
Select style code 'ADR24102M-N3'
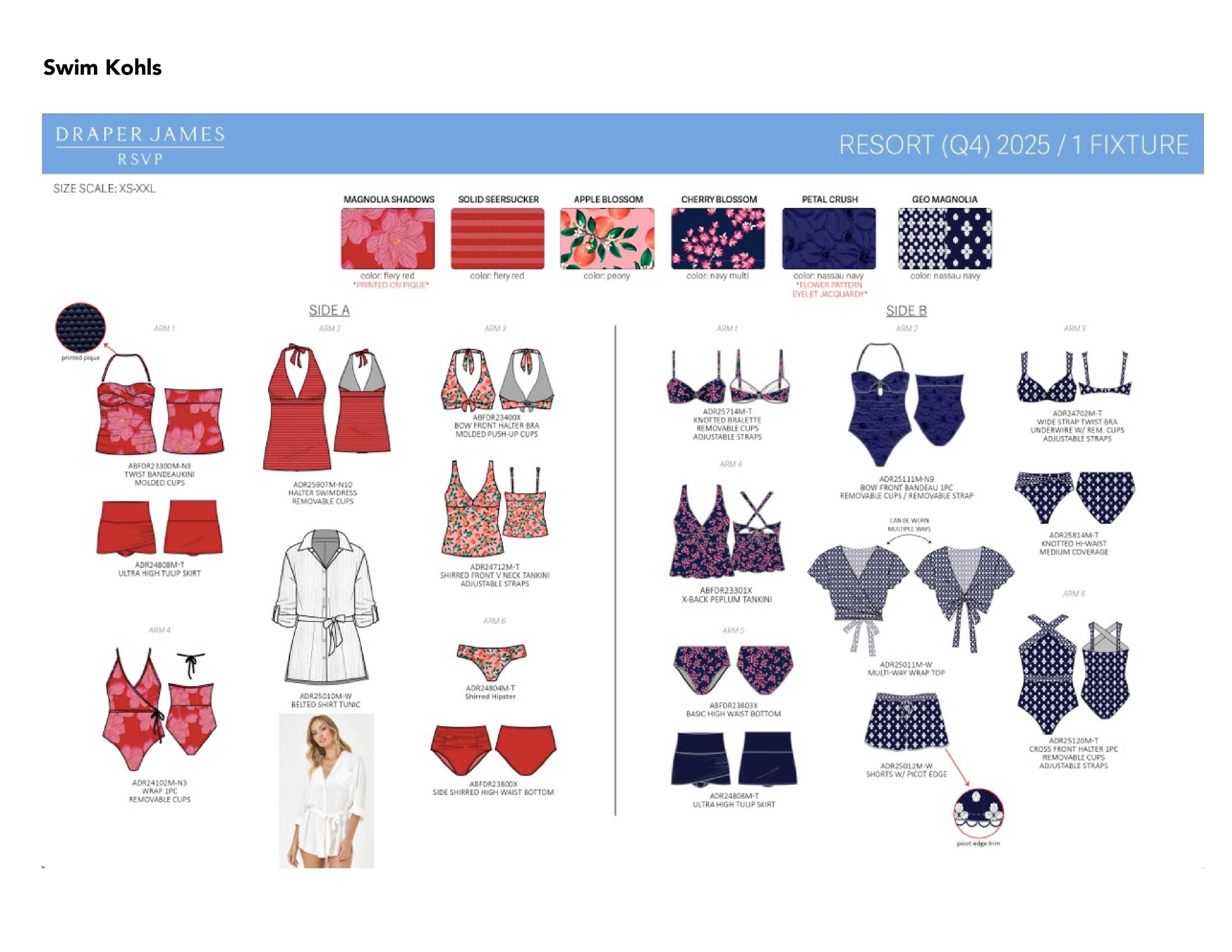[x=160, y=783]
